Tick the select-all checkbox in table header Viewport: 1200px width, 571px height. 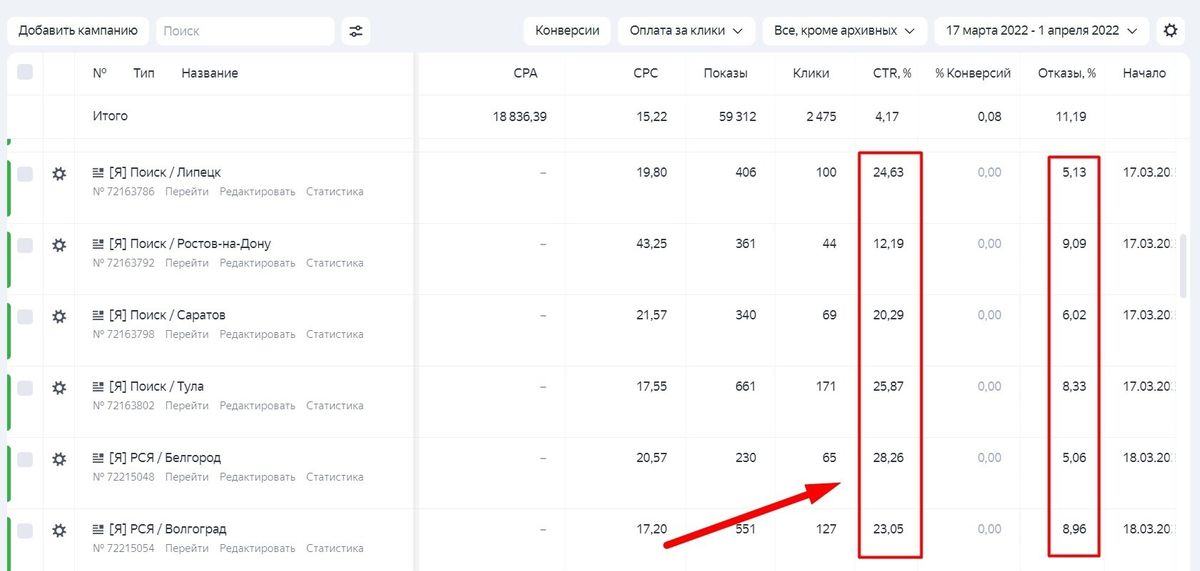[25, 72]
